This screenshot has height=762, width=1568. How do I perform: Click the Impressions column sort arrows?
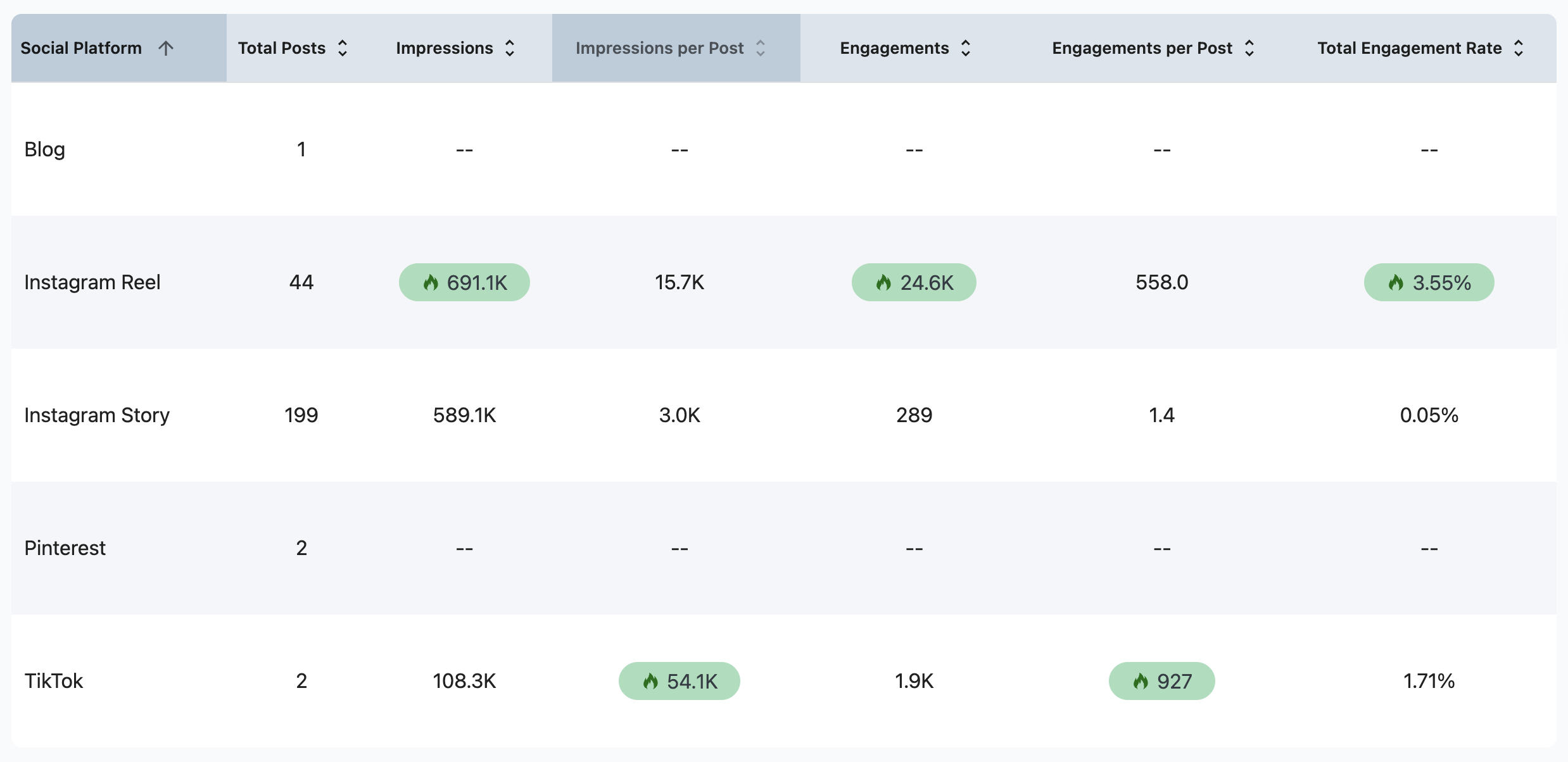point(510,48)
